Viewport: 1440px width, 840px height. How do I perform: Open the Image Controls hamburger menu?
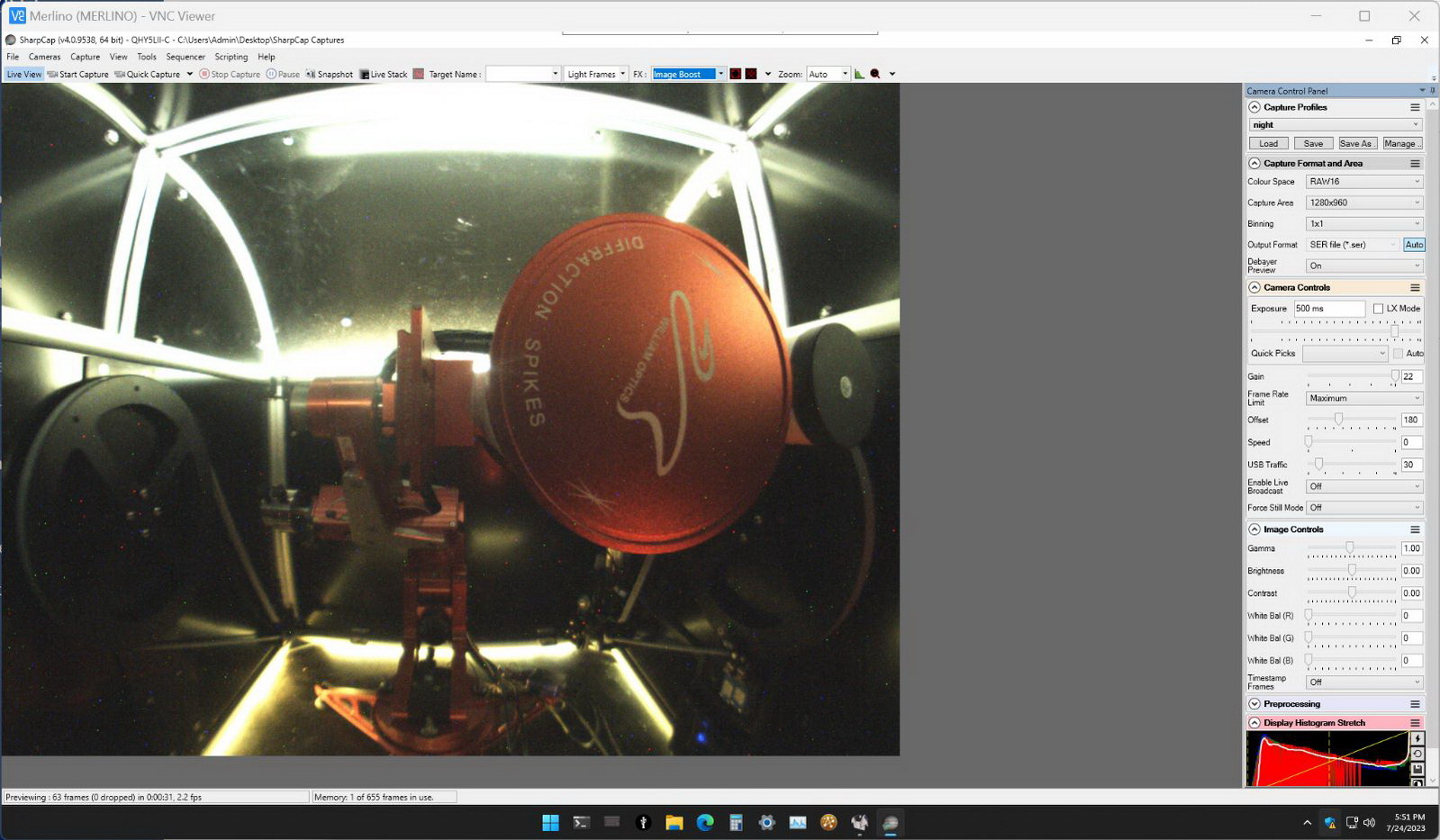click(1415, 529)
